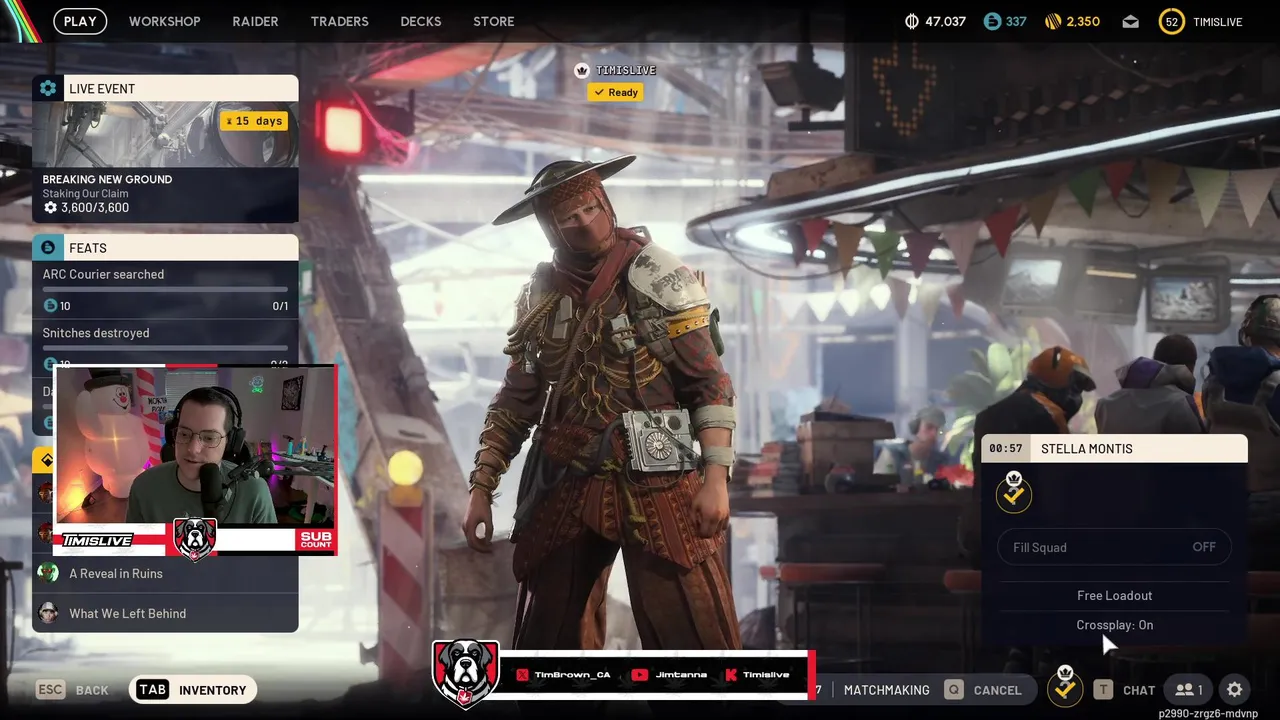The image size is (1280, 720).
Task: Click the 3,600/3,600 event progress value
Action: click(95, 208)
